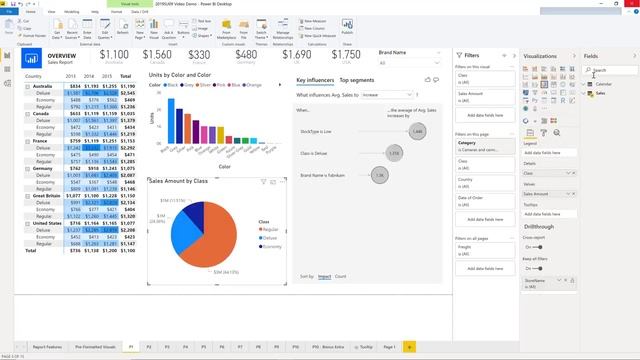Collapse the Germany row in matrix
Viewport: 640px width, 360px height.
tap(27, 169)
